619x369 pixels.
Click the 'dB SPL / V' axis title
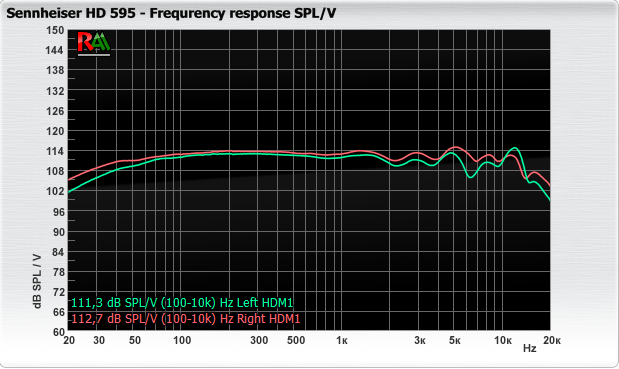click(x=37, y=281)
